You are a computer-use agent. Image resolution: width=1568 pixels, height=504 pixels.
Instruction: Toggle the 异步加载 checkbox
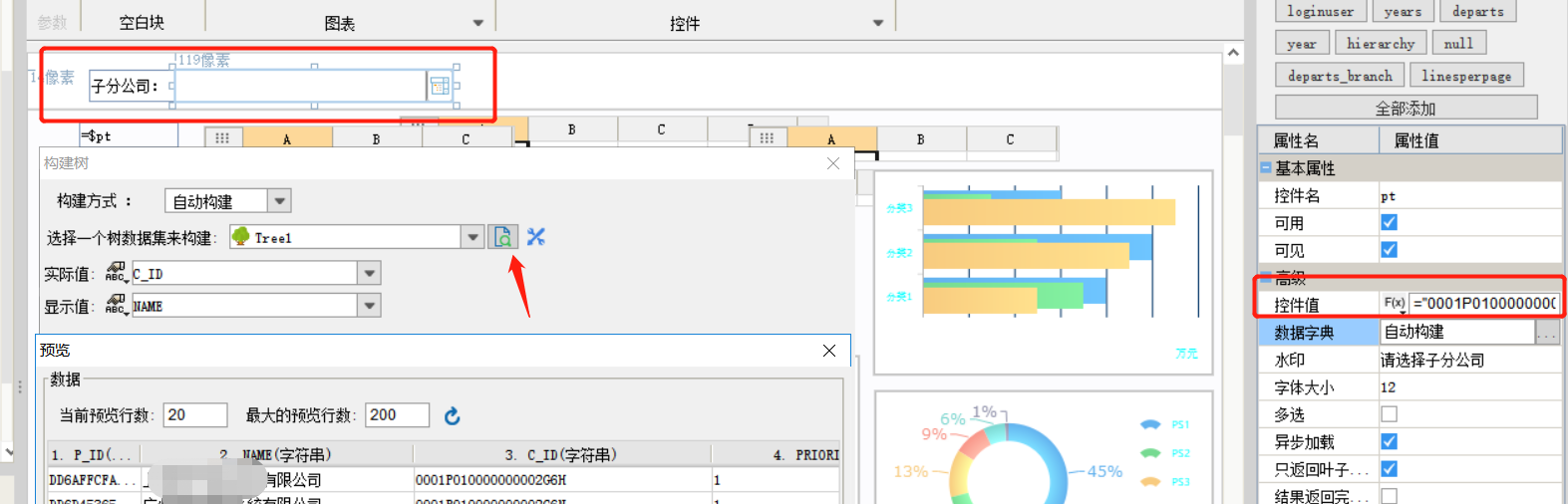(x=1389, y=441)
